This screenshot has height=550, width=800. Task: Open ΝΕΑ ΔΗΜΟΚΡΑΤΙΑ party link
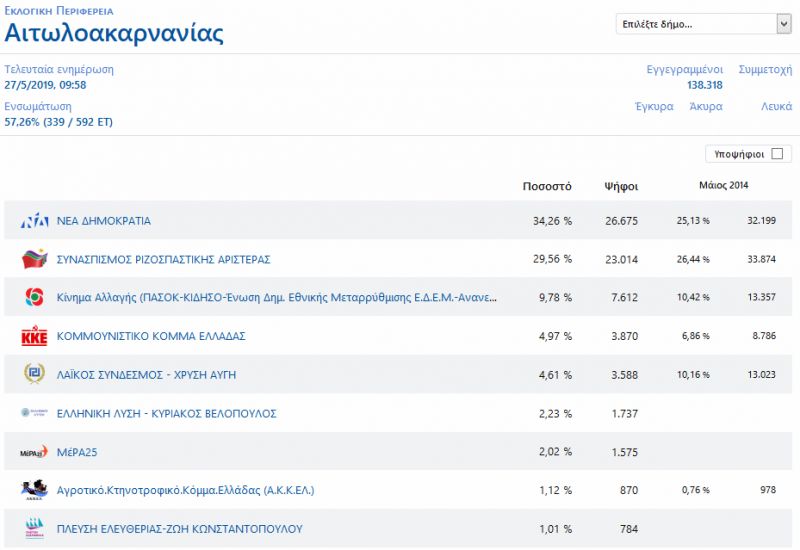point(104,221)
